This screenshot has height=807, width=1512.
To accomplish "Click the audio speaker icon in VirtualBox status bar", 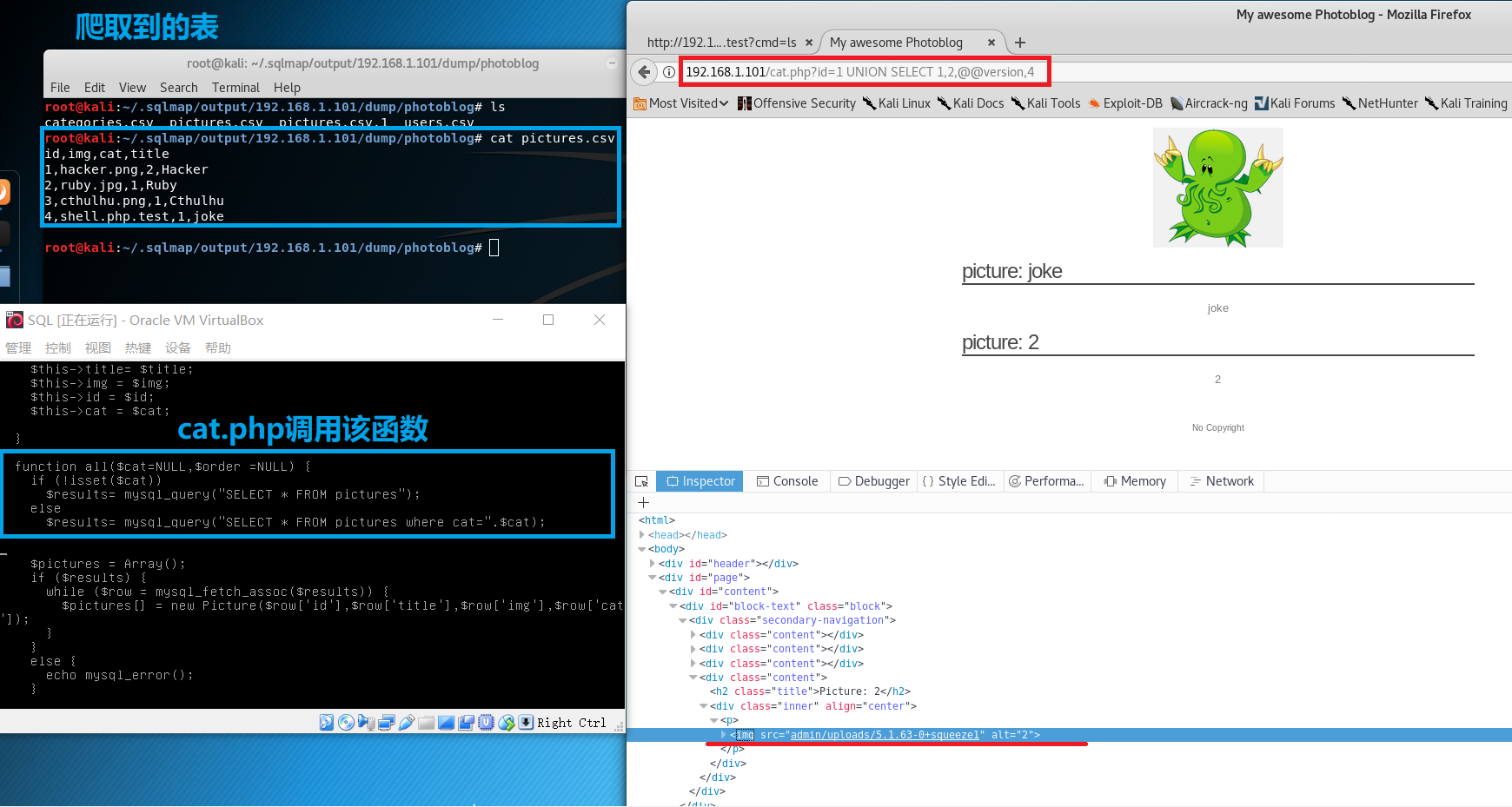I will (366, 722).
